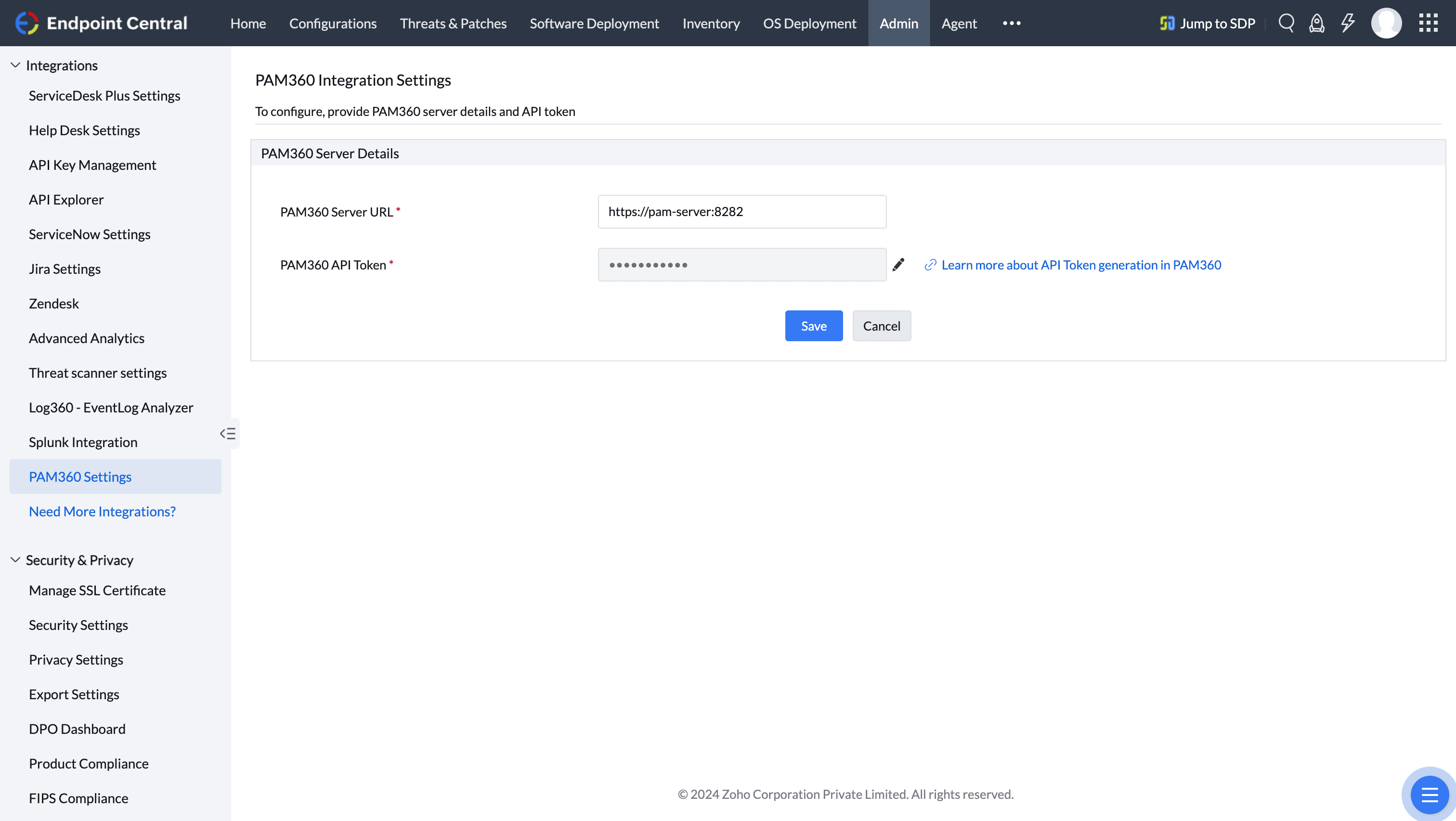Open the overflow menu with three dots
Image resolution: width=1456 pixels, height=821 pixels.
point(1011,23)
